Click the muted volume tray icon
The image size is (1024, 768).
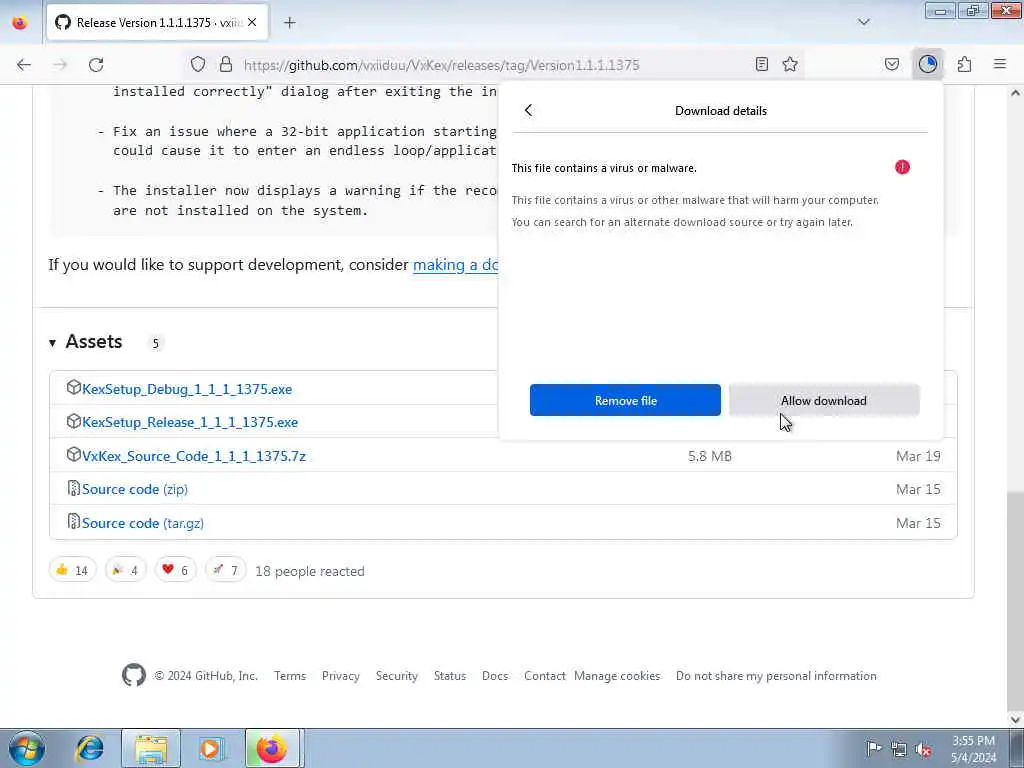coord(923,749)
